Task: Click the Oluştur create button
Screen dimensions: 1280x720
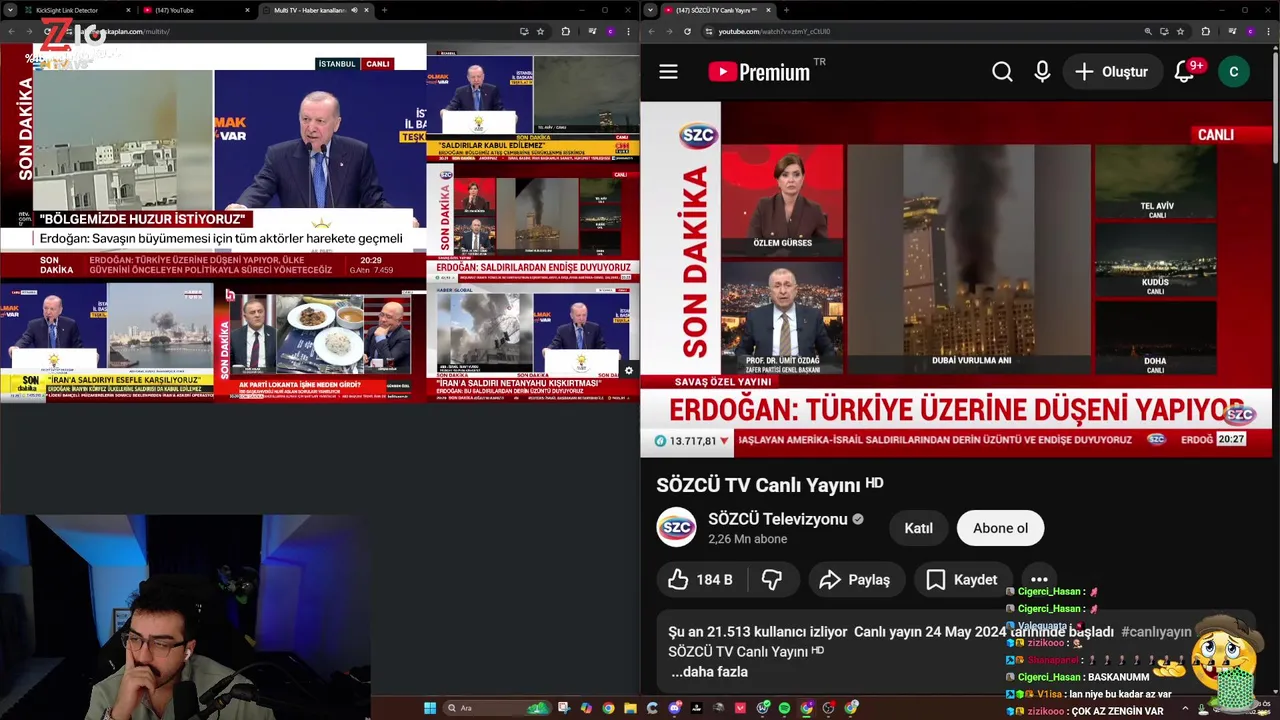Action: point(1112,72)
